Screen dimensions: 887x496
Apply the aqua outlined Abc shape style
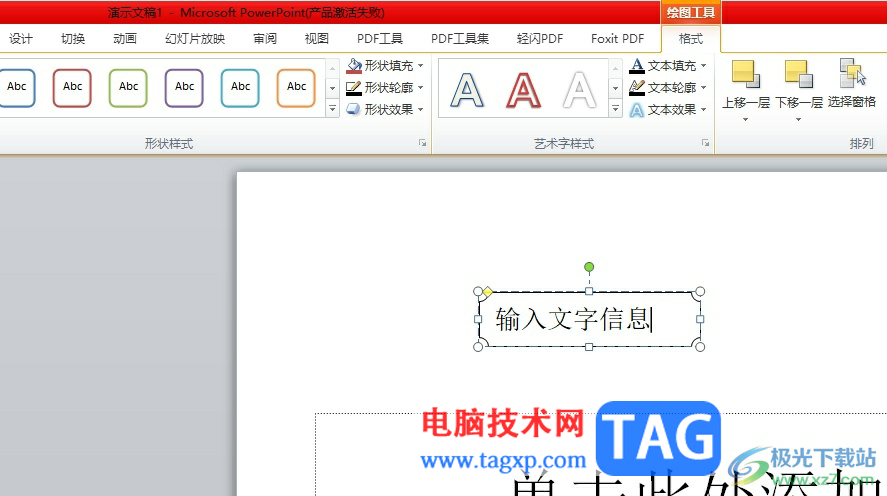coord(240,88)
